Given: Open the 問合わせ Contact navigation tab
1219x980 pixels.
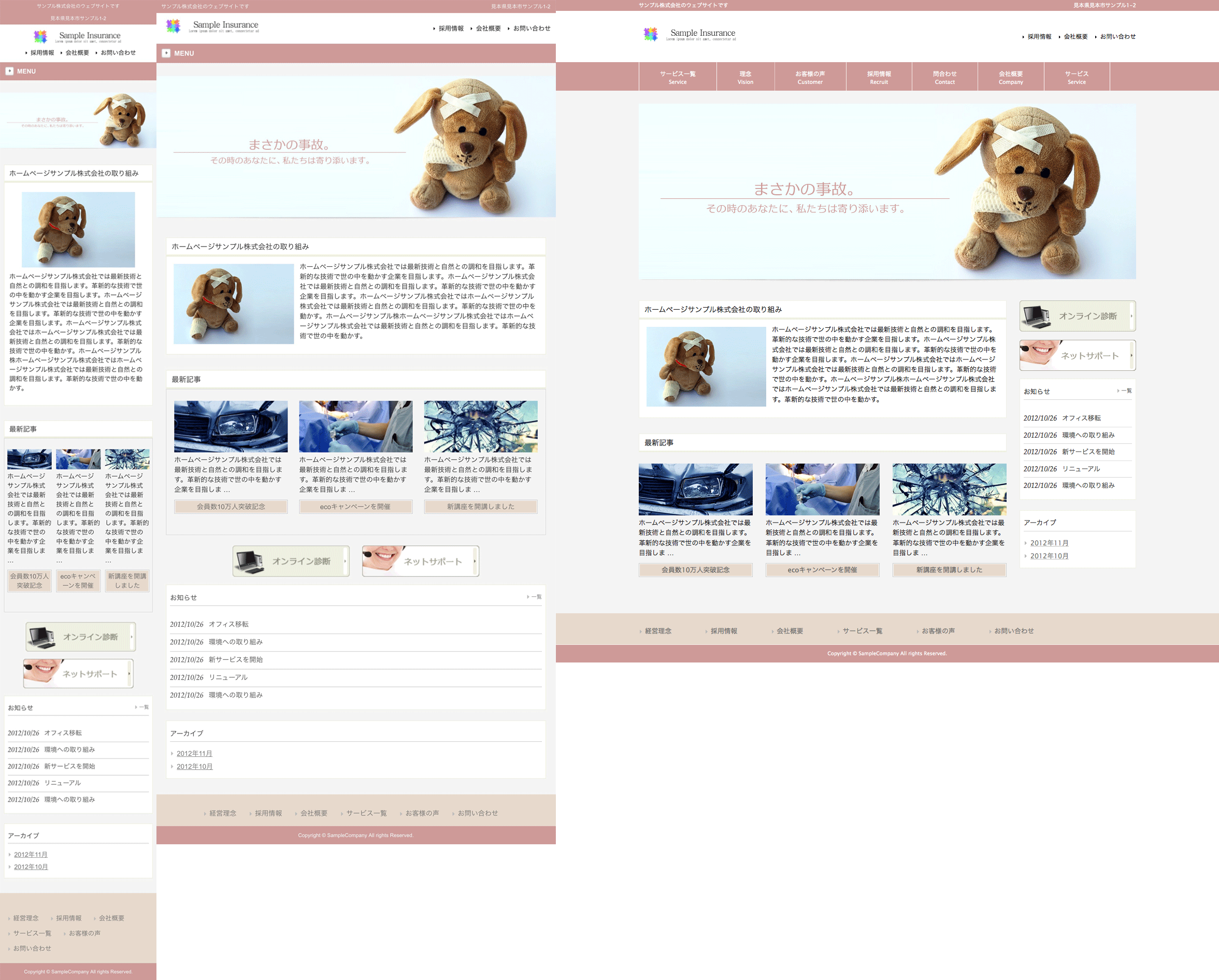Looking at the screenshot, I should [944, 77].
